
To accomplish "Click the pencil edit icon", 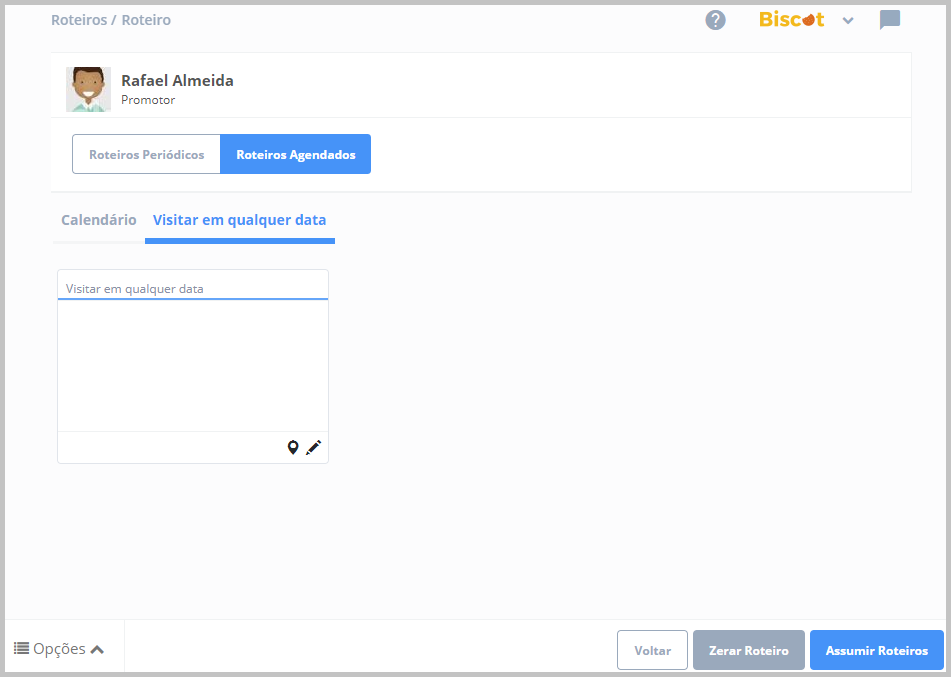I will coord(314,448).
